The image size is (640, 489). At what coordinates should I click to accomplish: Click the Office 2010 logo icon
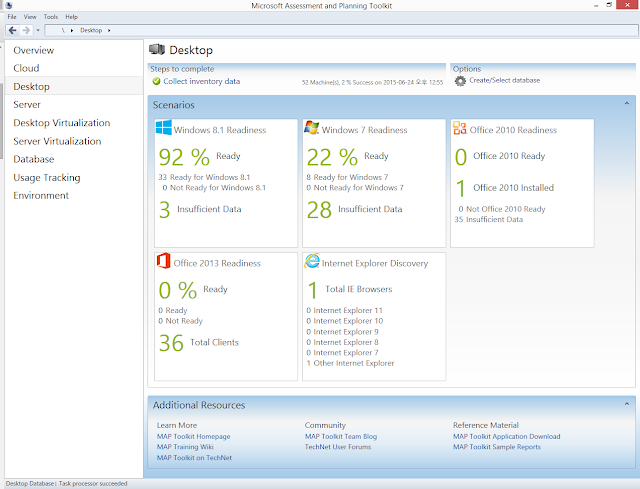[x=460, y=128]
